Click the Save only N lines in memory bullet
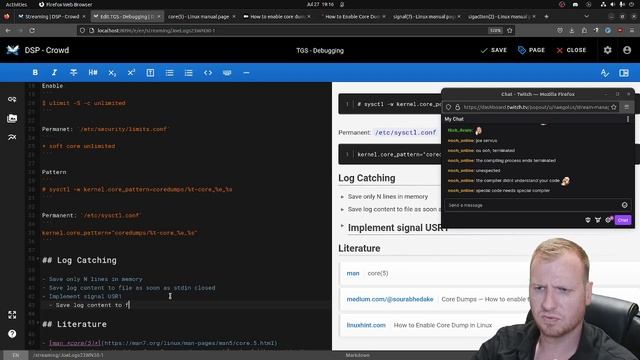Viewport: 640px width, 360px height. pos(388,196)
